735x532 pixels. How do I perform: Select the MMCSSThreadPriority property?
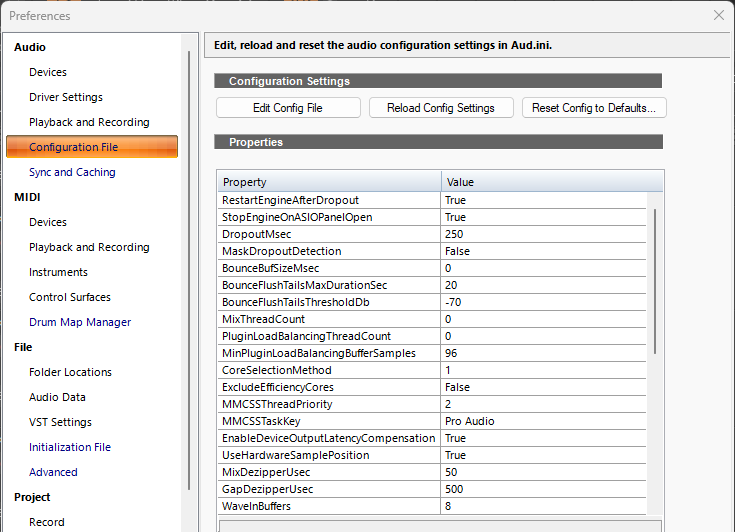click(329, 404)
